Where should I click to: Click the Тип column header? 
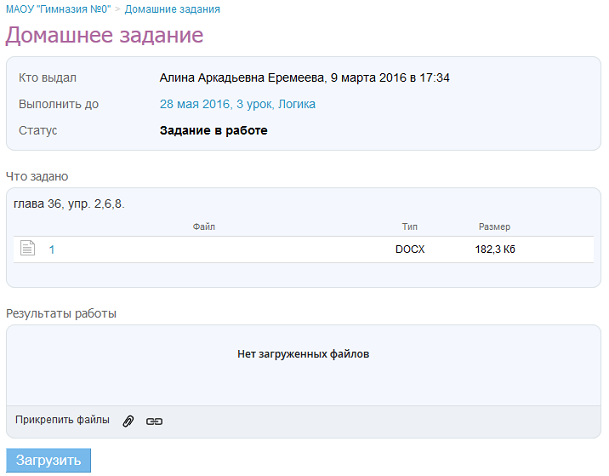coord(410,227)
